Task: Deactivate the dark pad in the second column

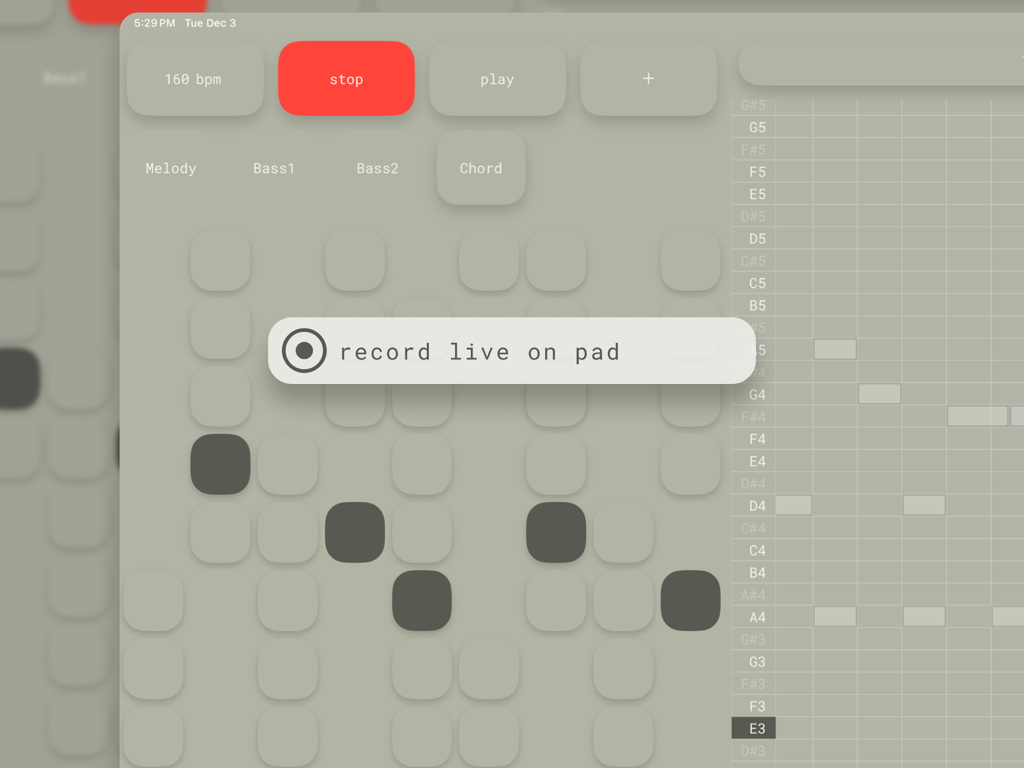Action: click(x=220, y=464)
